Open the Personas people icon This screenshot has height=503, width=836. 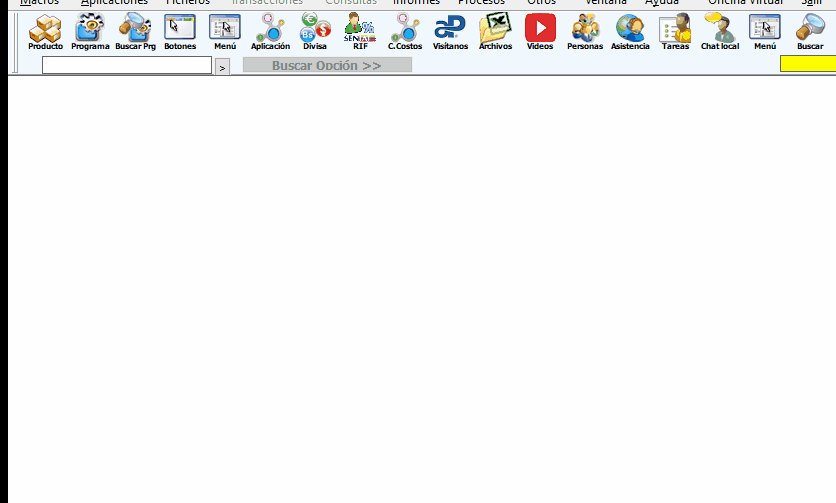coord(585,31)
